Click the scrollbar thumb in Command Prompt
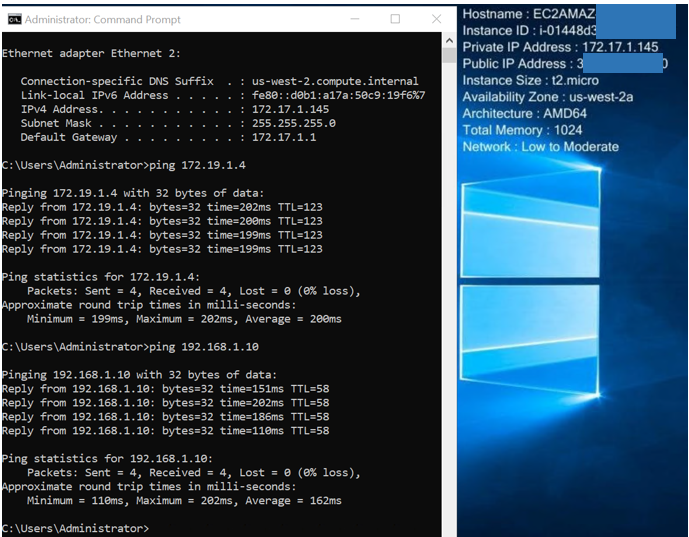 click(x=449, y=56)
